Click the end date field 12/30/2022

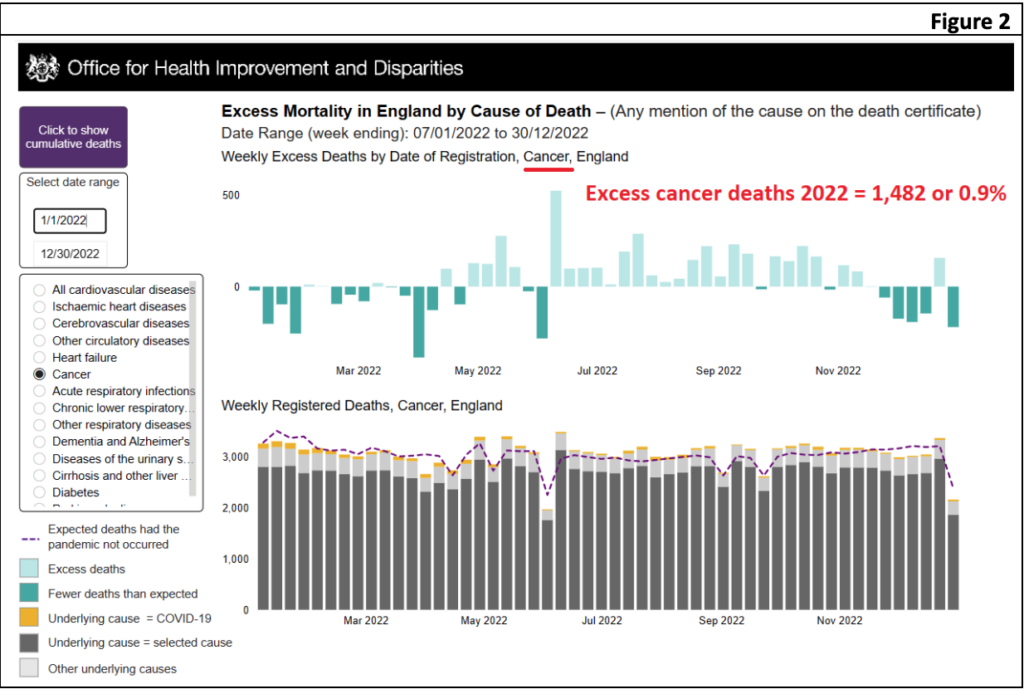(x=68, y=254)
